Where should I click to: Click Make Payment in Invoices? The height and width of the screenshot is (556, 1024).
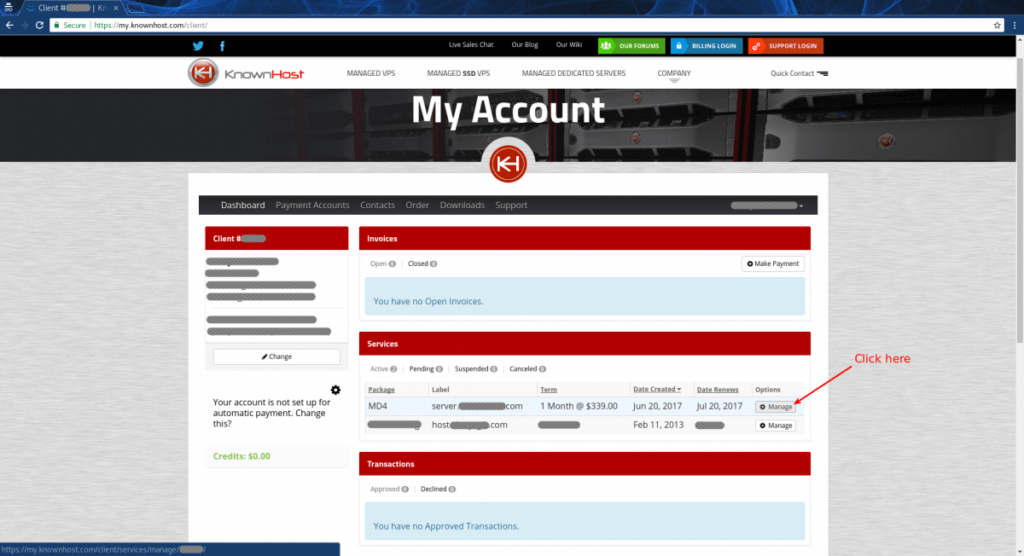pos(773,264)
